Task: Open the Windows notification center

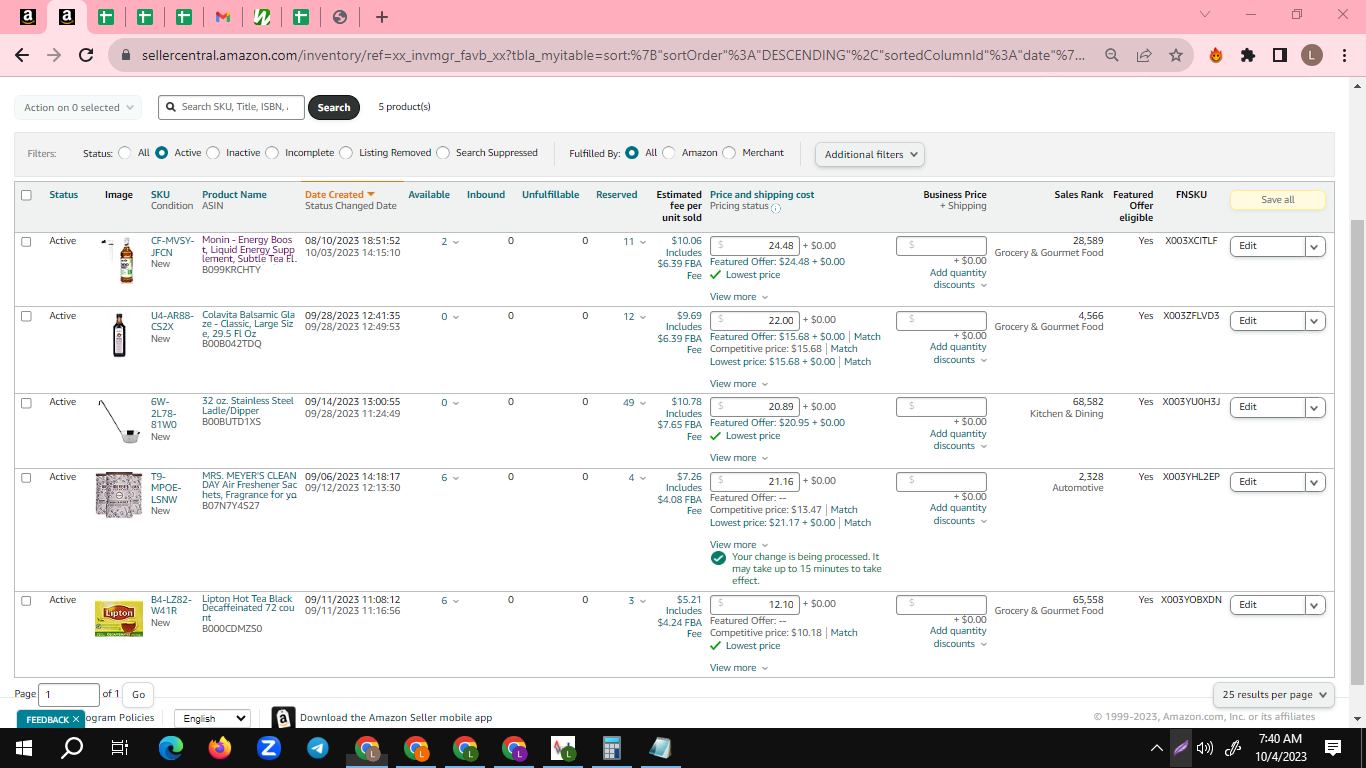Action: click(1333, 747)
